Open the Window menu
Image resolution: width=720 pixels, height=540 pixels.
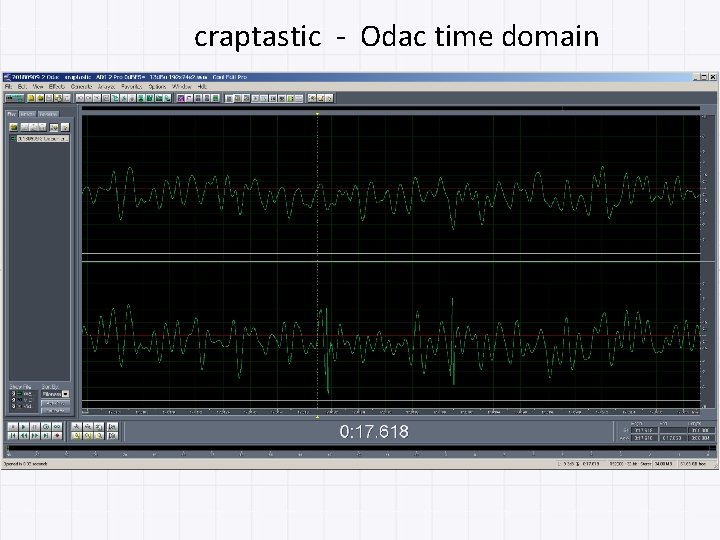(x=182, y=86)
